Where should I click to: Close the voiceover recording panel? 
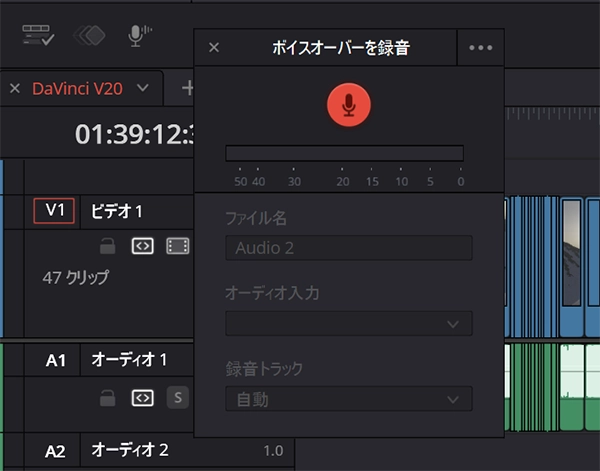(214, 47)
